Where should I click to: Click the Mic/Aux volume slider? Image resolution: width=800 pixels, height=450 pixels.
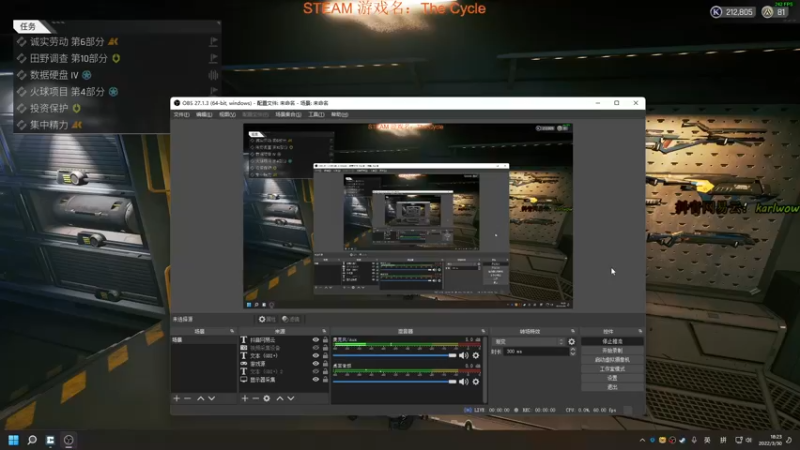[394, 356]
